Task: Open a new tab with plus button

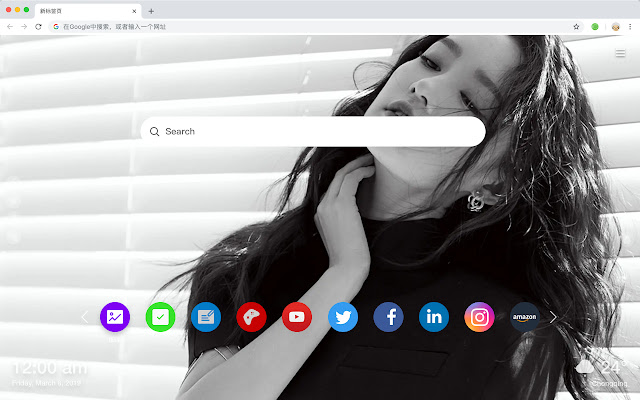Action: (x=151, y=11)
